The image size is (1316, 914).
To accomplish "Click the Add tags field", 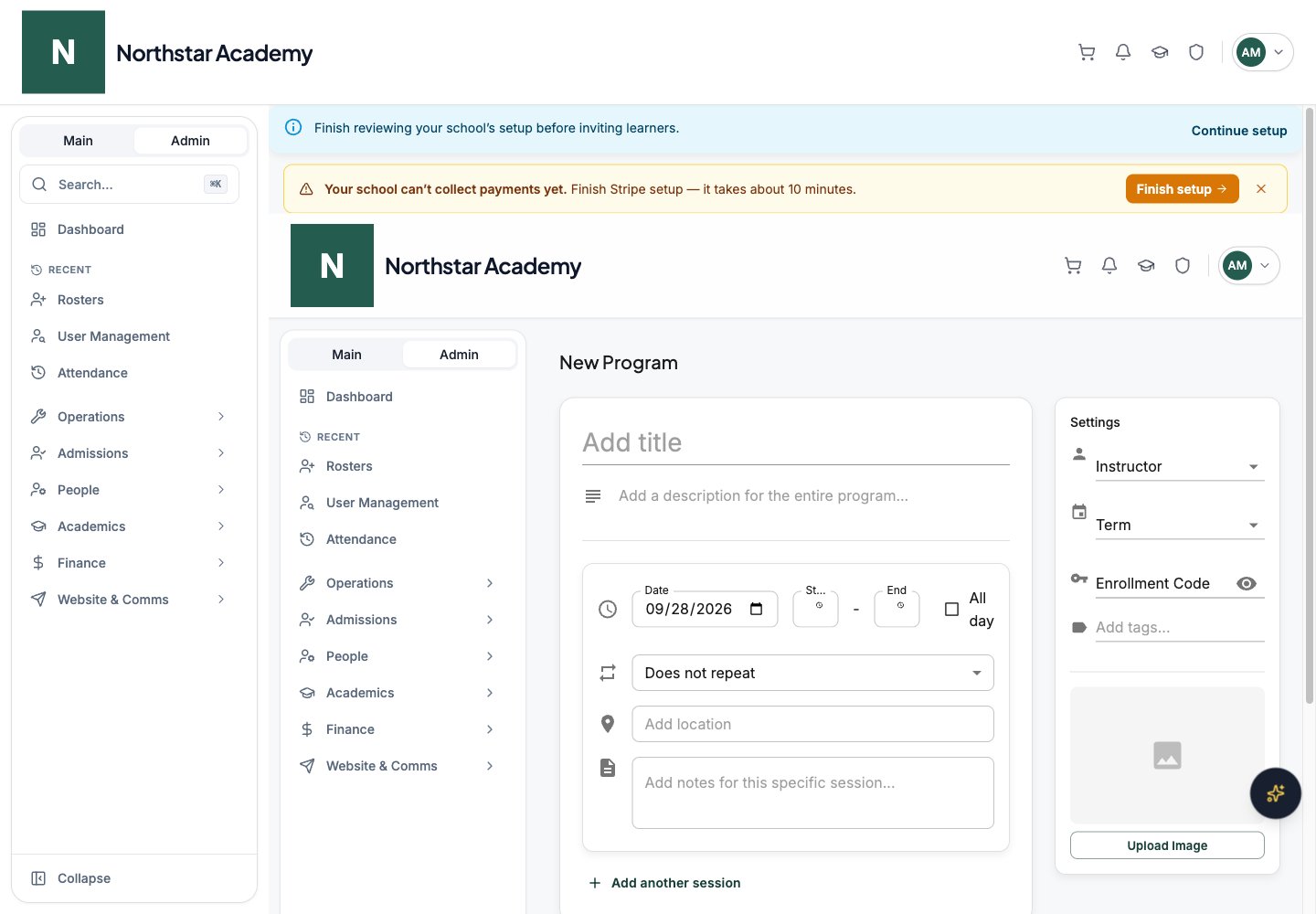I will click(x=1180, y=627).
